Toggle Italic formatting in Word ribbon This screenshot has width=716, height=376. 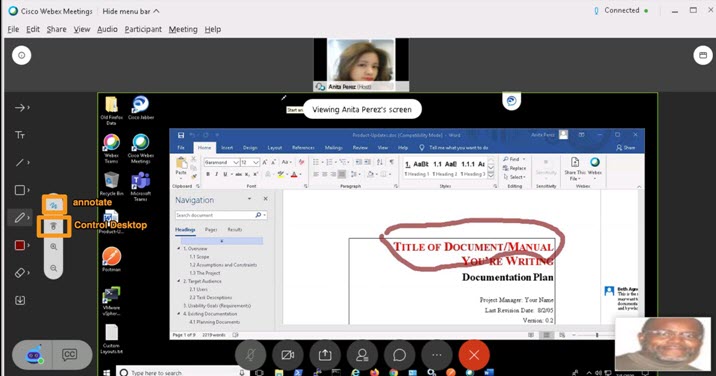pos(216,175)
